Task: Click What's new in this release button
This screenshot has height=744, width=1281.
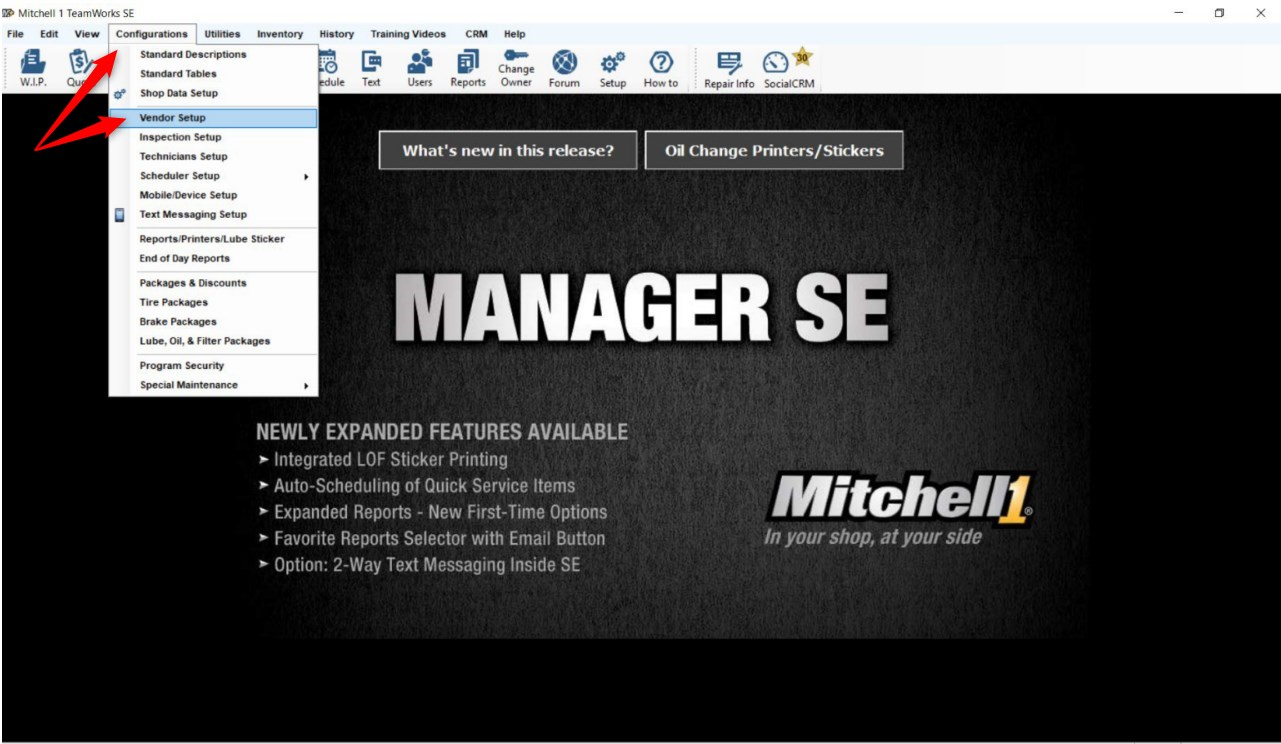Action: [x=507, y=151]
